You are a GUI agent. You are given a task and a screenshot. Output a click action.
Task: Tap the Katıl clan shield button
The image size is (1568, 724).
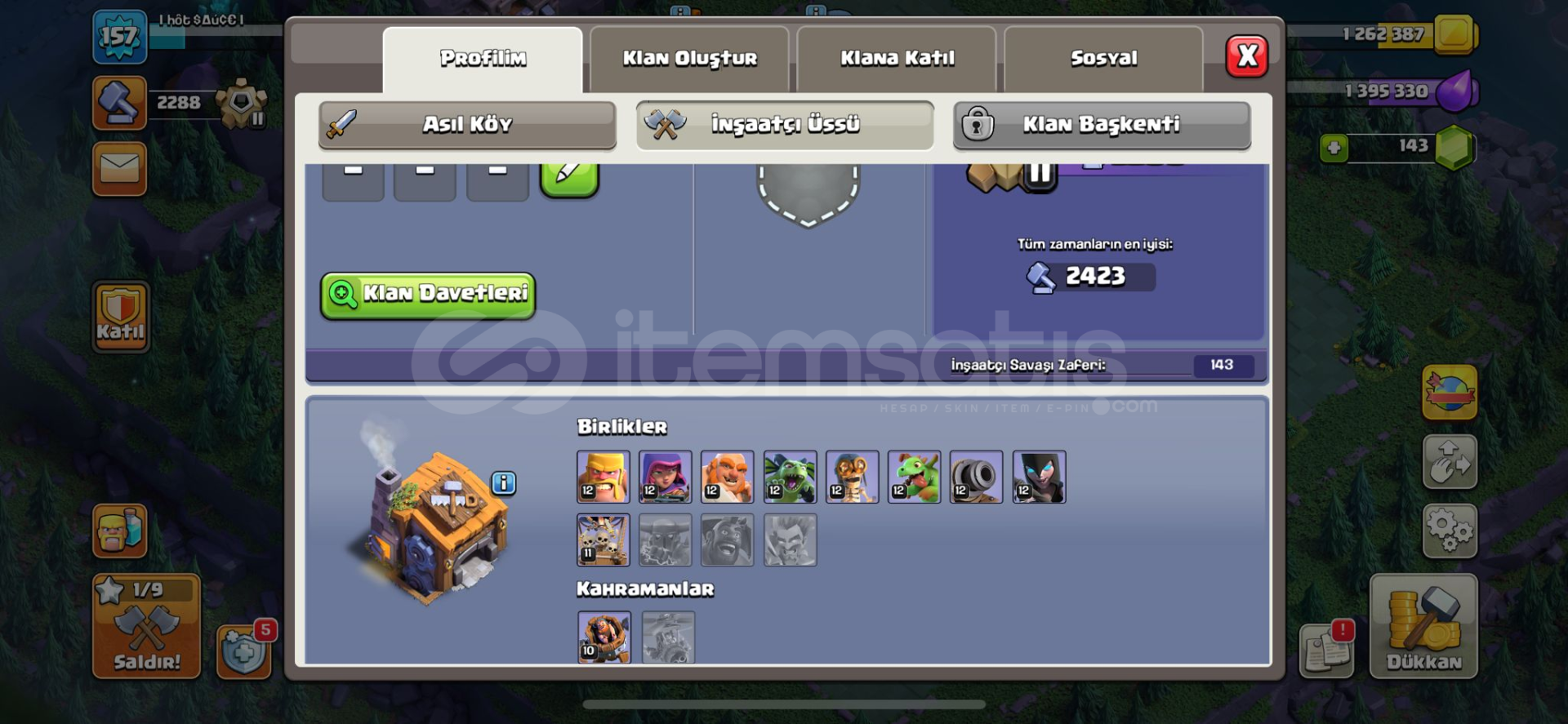[x=121, y=317]
